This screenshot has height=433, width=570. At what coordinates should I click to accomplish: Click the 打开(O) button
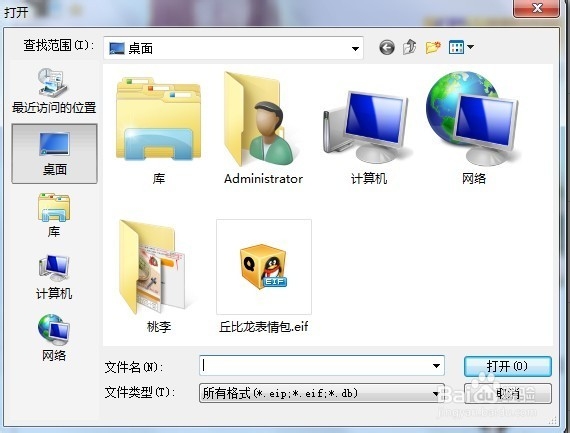507,366
